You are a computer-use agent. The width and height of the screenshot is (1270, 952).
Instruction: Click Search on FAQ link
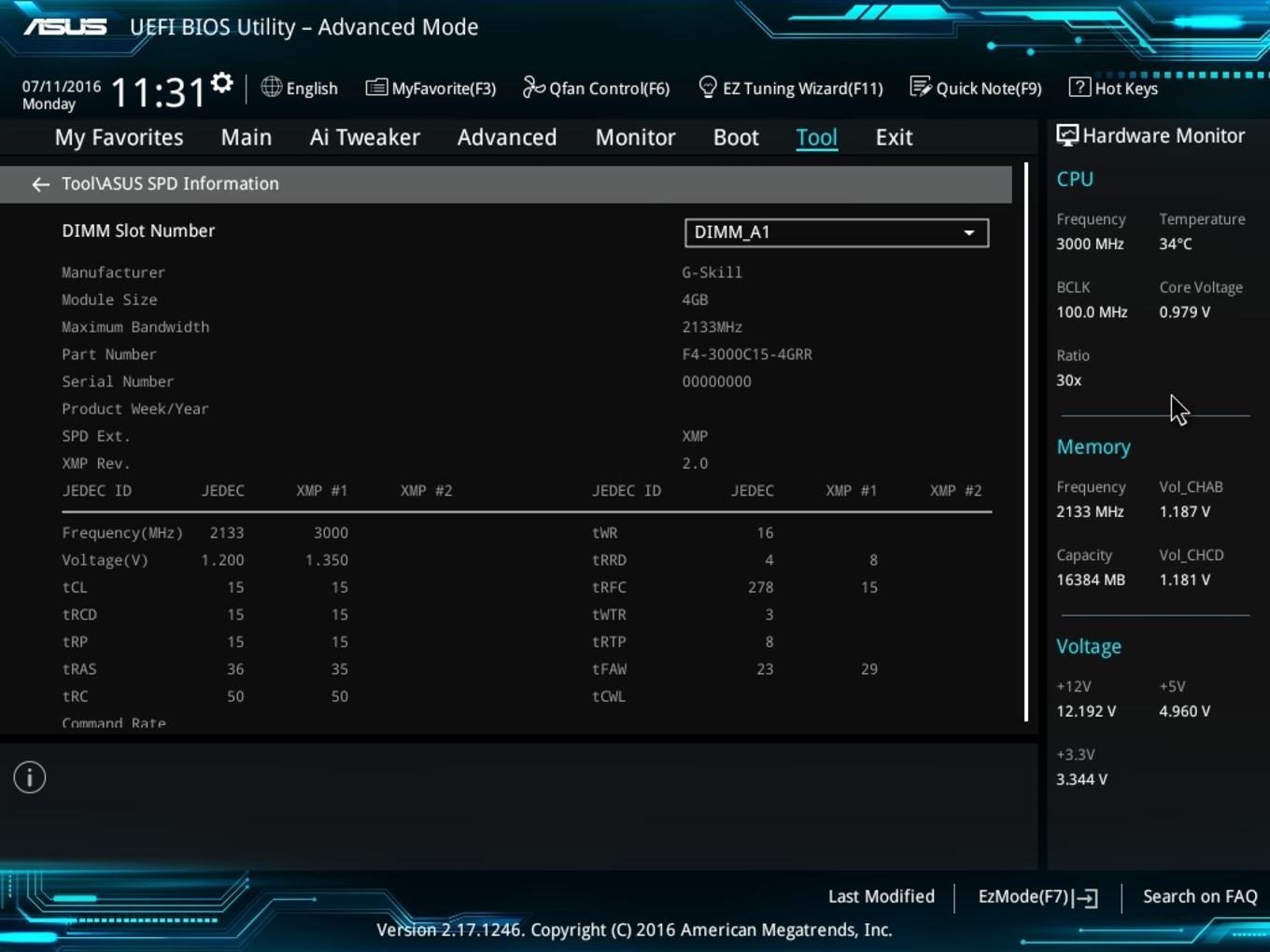point(1200,896)
